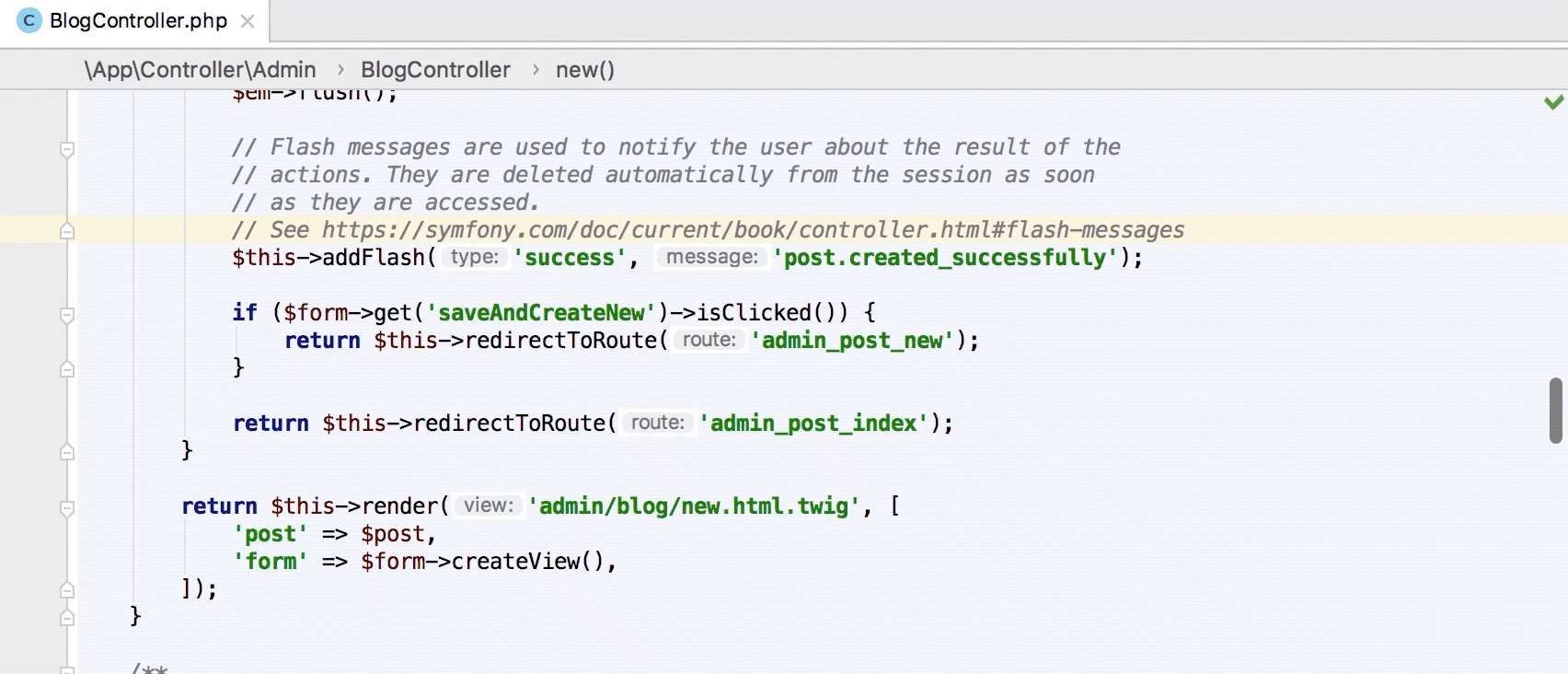This screenshot has height=674, width=1568.
Task: Click 'route:' hint before admin_post_index
Action: click(658, 423)
